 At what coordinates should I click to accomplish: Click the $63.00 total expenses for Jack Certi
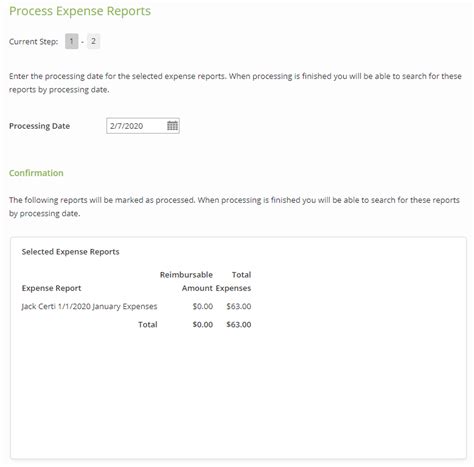tap(239, 306)
